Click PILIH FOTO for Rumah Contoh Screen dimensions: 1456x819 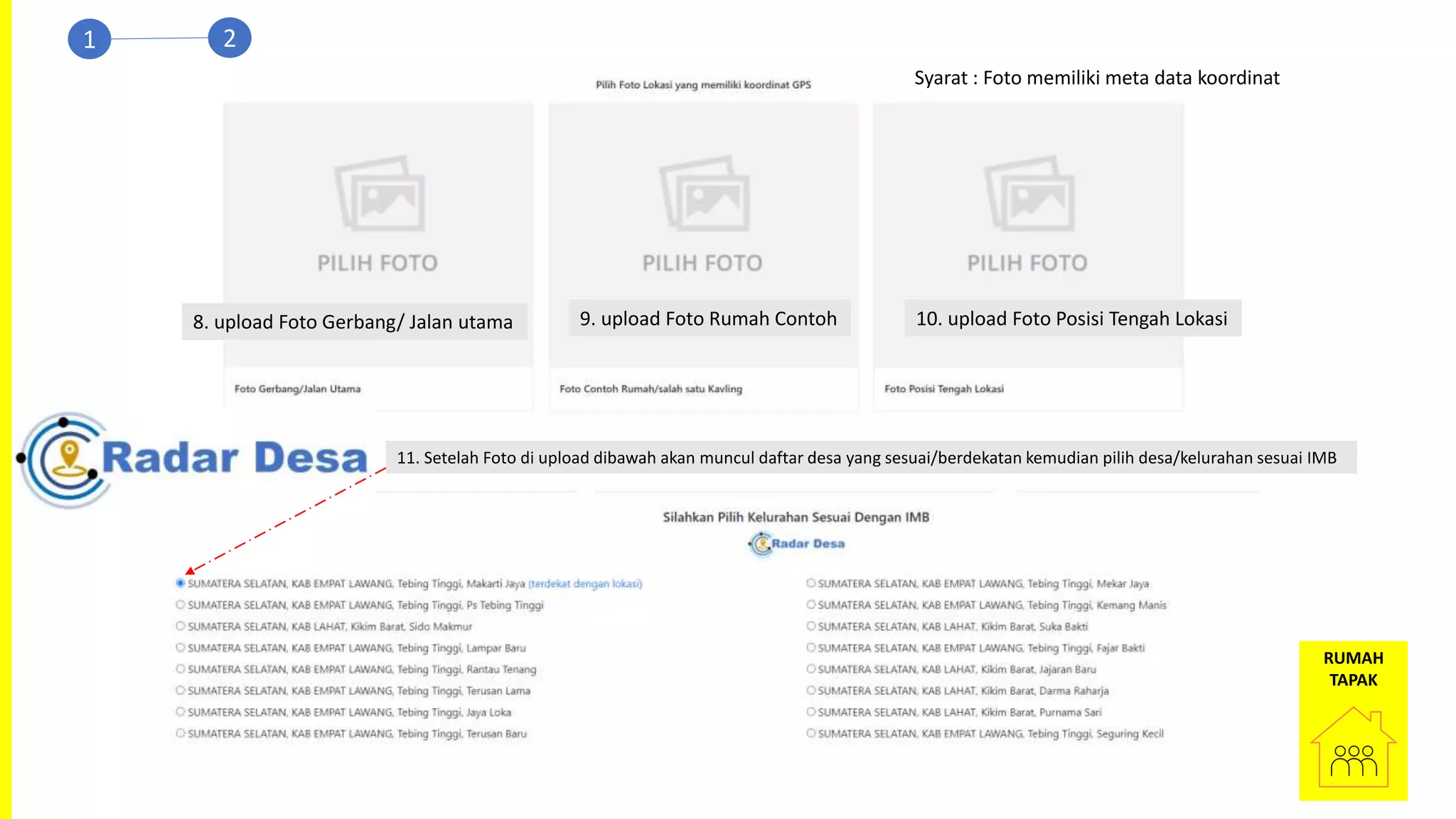point(702,263)
